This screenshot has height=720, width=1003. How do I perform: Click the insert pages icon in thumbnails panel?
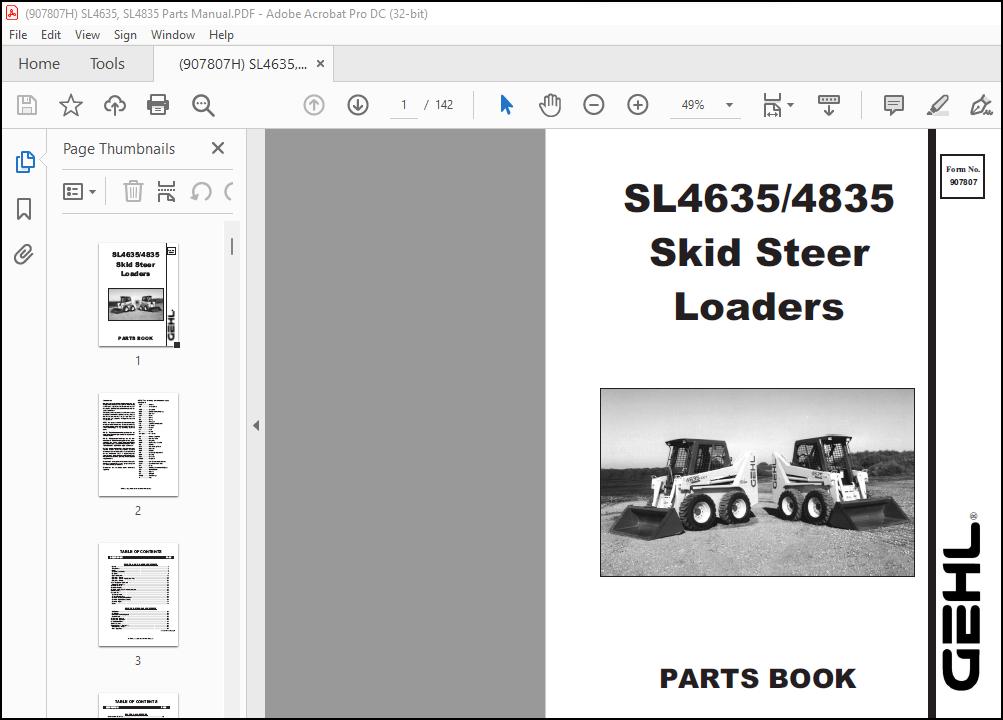point(166,191)
